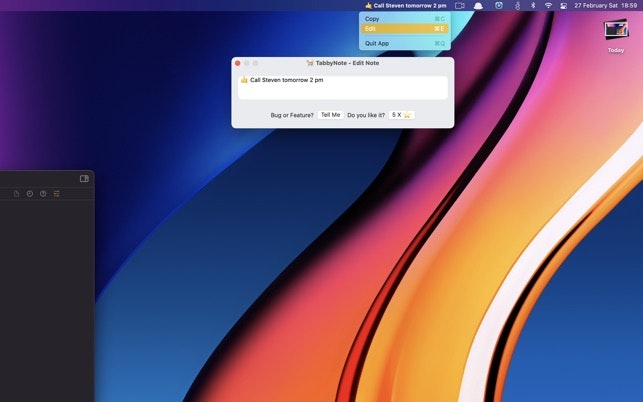Click the Today label under the desktop icon
Image resolution: width=643 pixels, height=402 pixels.
point(616,50)
